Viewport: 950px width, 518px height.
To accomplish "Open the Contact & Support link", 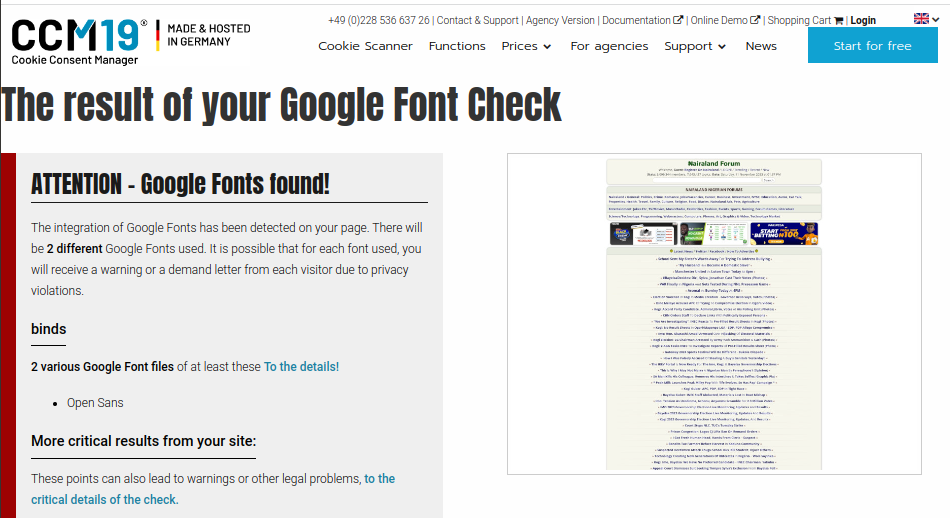I will [x=477, y=21].
